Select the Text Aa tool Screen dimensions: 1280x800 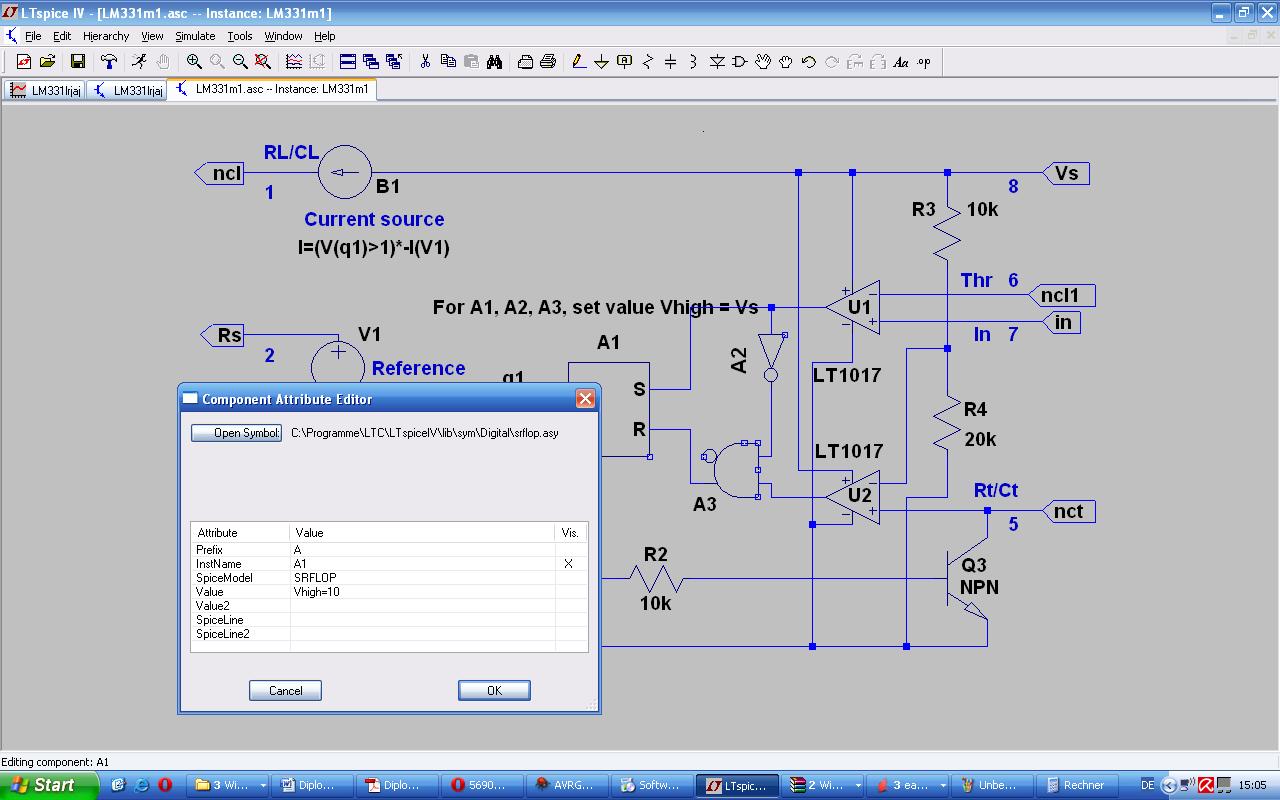(901, 62)
